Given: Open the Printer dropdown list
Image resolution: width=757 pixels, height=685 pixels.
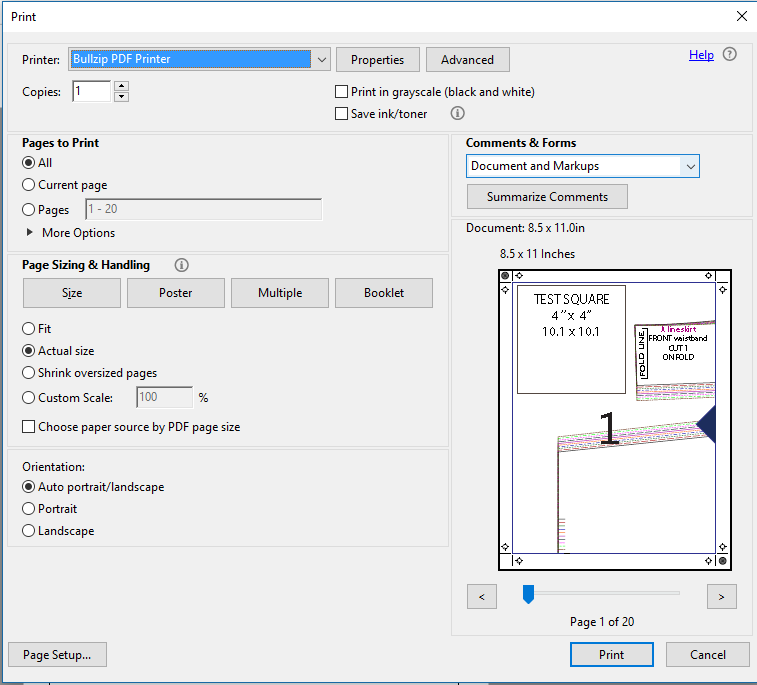Looking at the screenshot, I should pyautogui.click(x=322, y=59).
